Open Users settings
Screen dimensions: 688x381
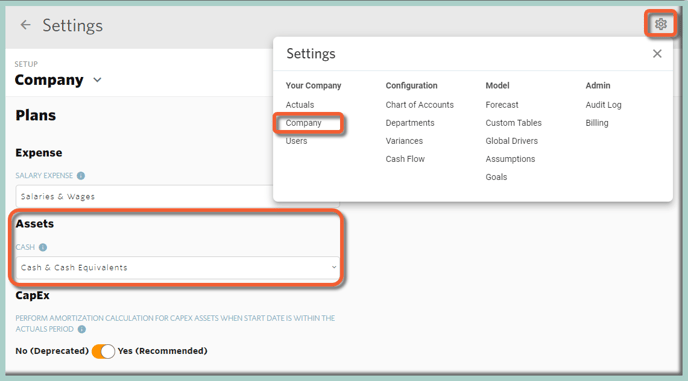(x=296, y=141)
